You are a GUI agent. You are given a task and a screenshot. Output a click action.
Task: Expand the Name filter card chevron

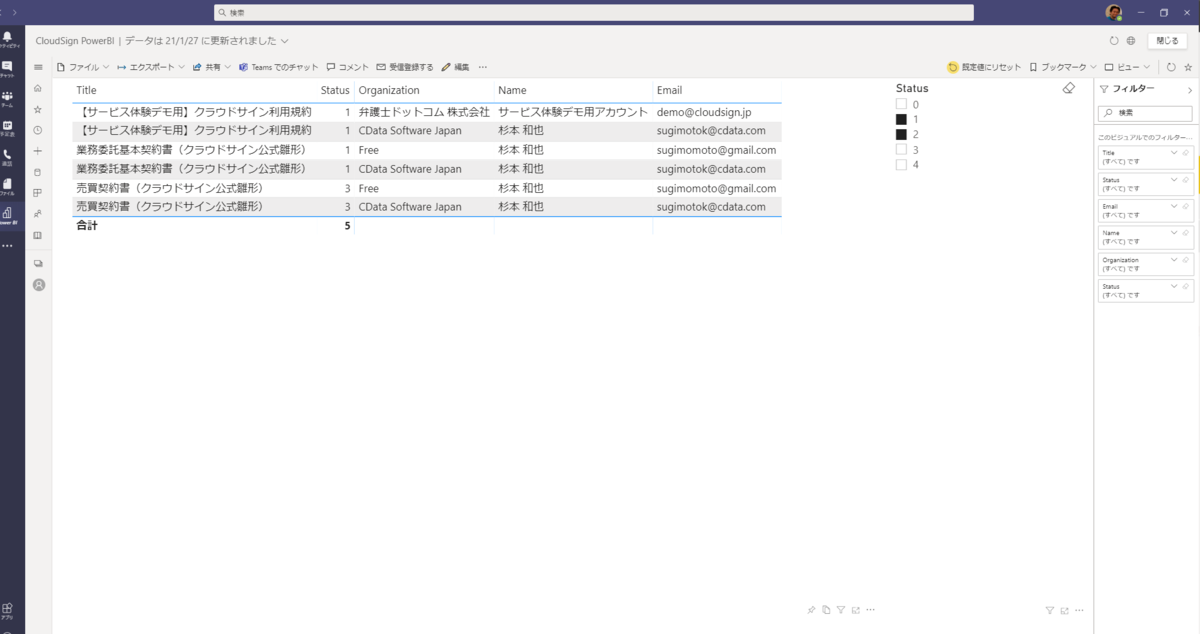(x=1174, y=232)
